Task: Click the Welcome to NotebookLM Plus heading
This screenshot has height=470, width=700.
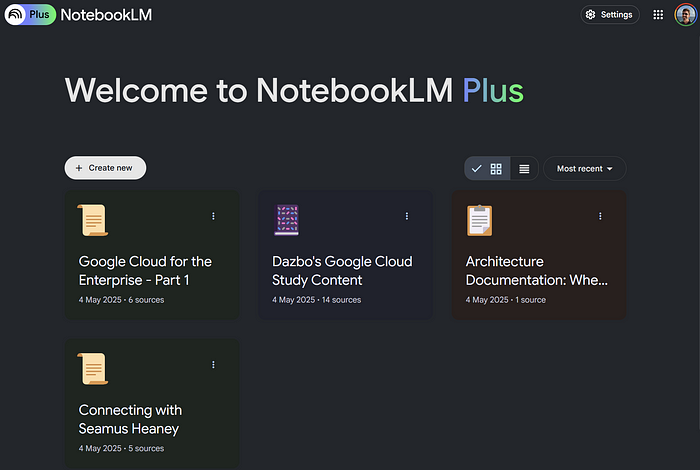Action: pos(294,91)
